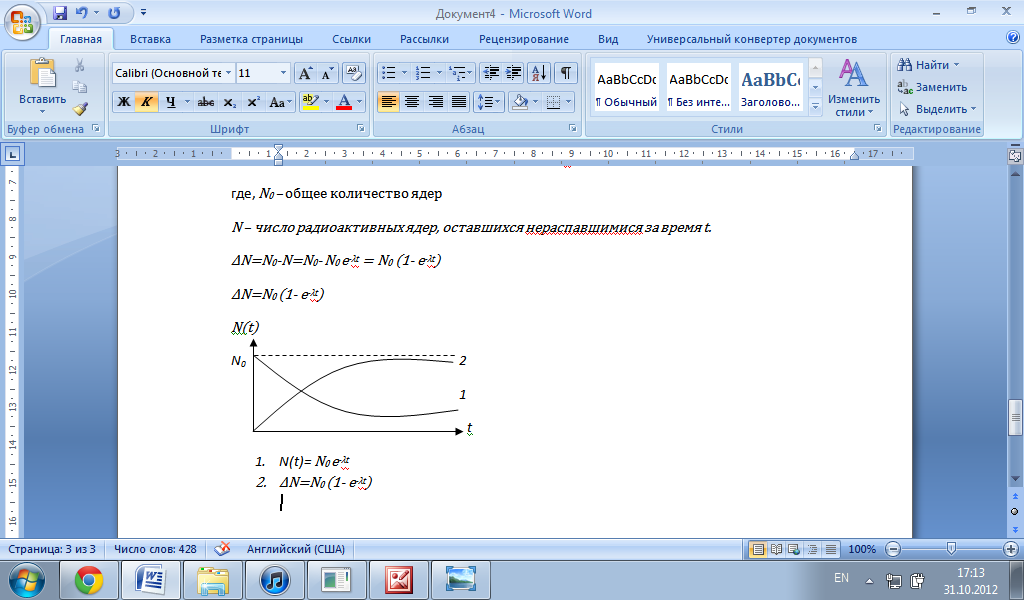Apply a multilevel list
Screen dimensions: 1024x600
click(x=458, y=72)
